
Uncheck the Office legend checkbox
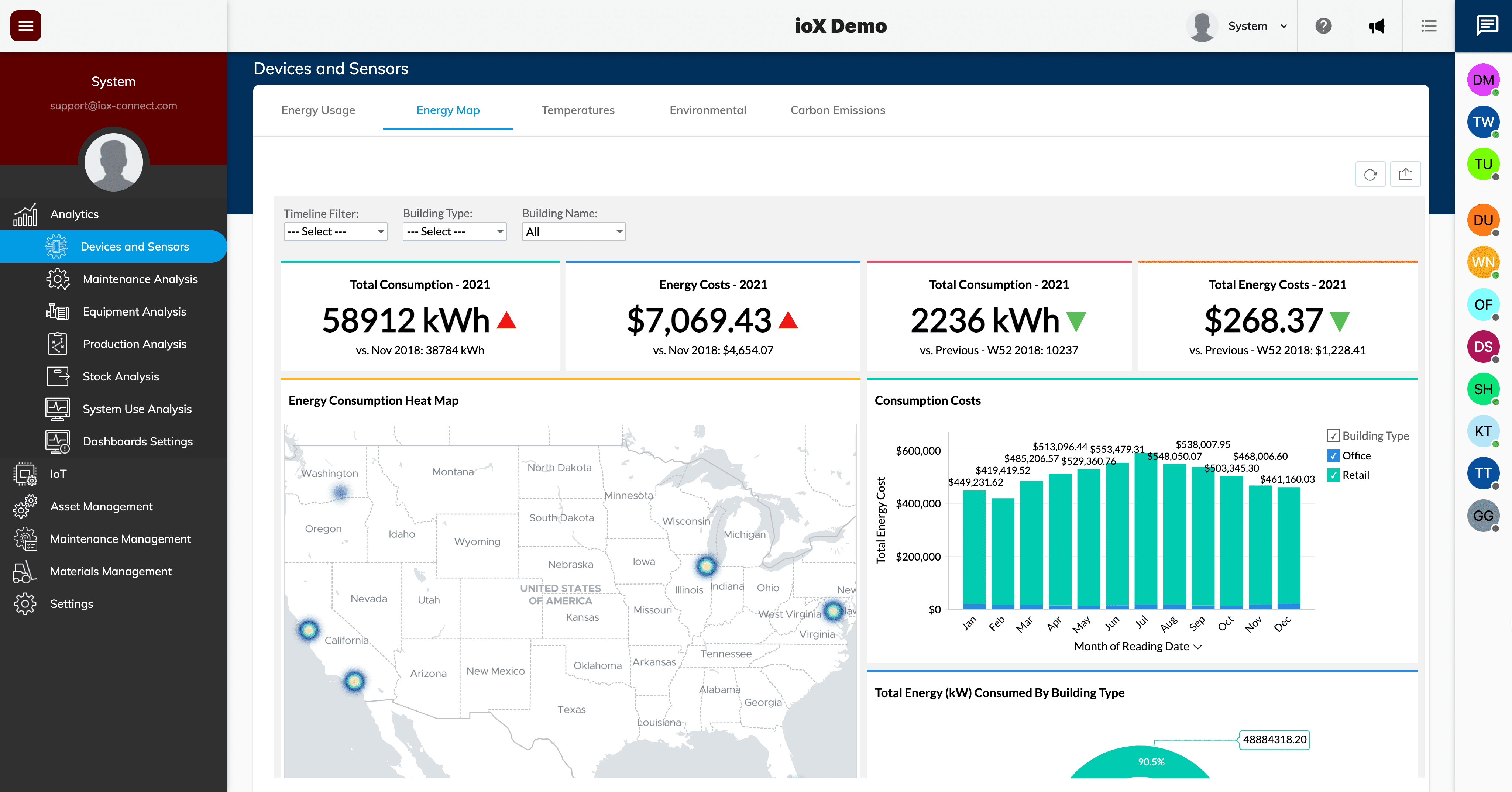click(1333, 456)
